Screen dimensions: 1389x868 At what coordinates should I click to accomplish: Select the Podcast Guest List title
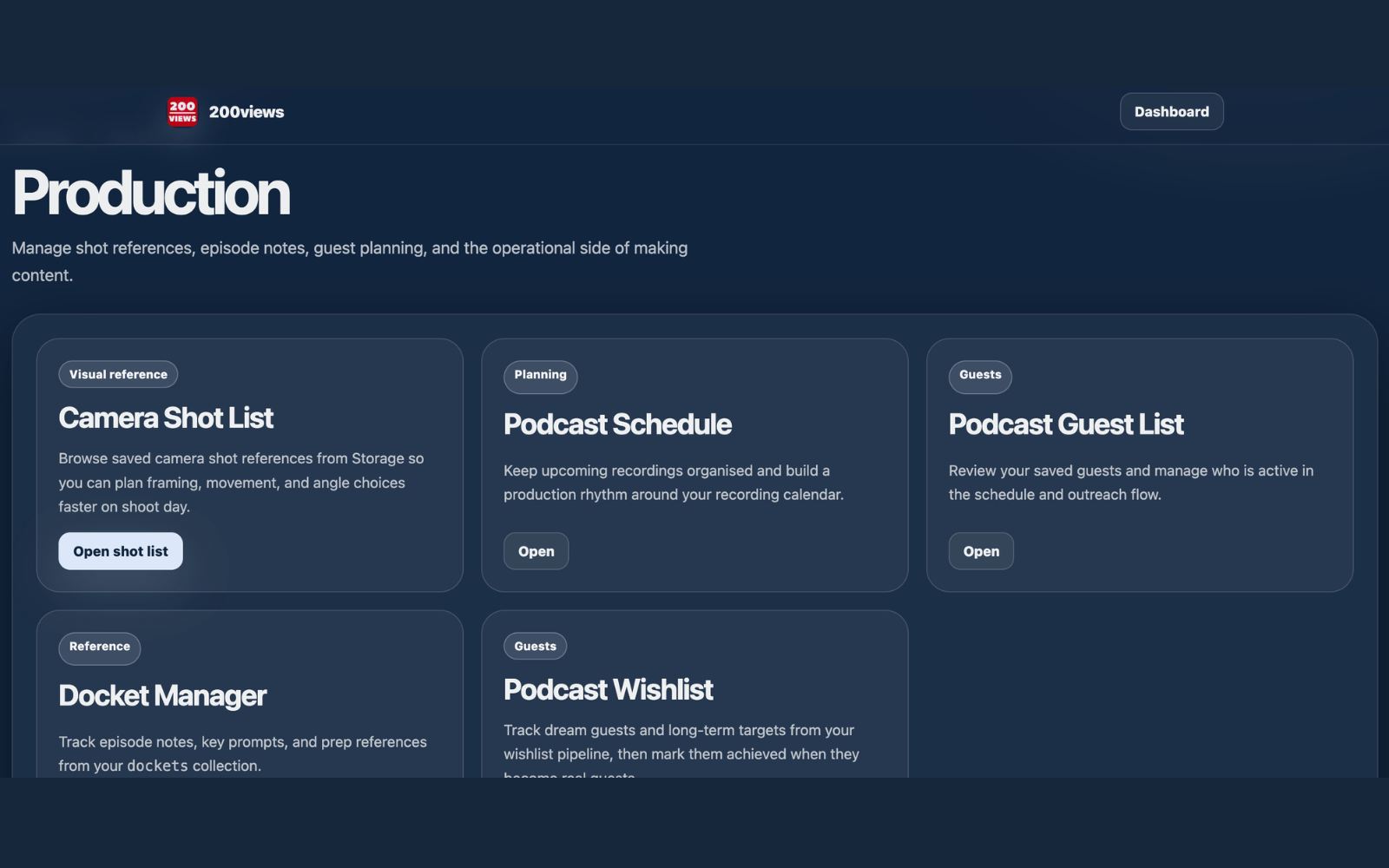pyautogui.click(x=1066, y=424)
